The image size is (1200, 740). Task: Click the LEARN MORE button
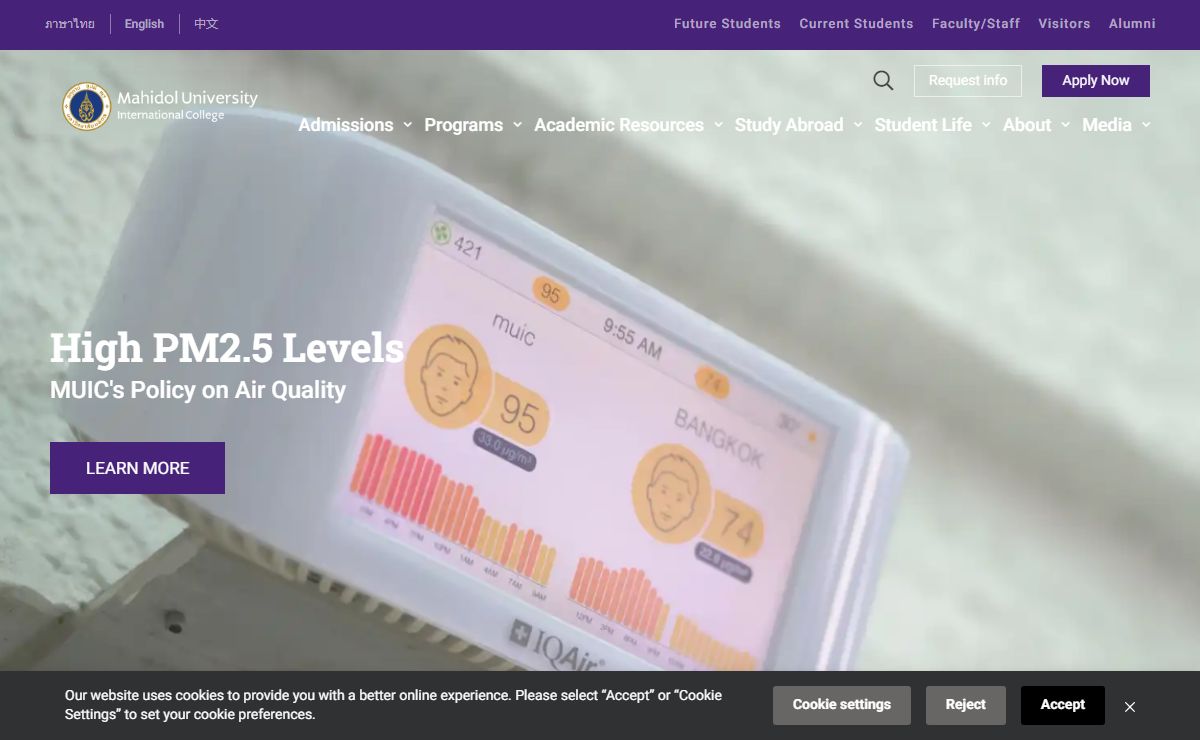[137, 468]
